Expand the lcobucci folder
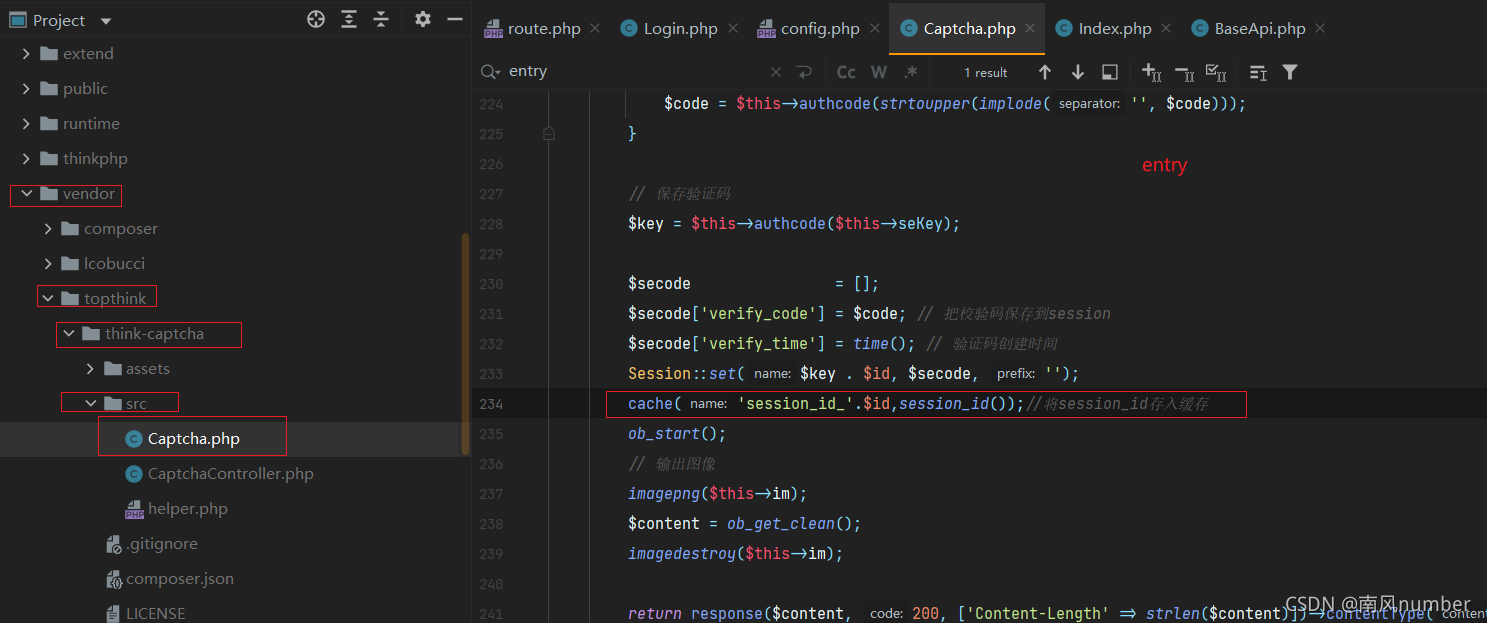The height and width of the screenshot is (623, 1487). [48, 264]
